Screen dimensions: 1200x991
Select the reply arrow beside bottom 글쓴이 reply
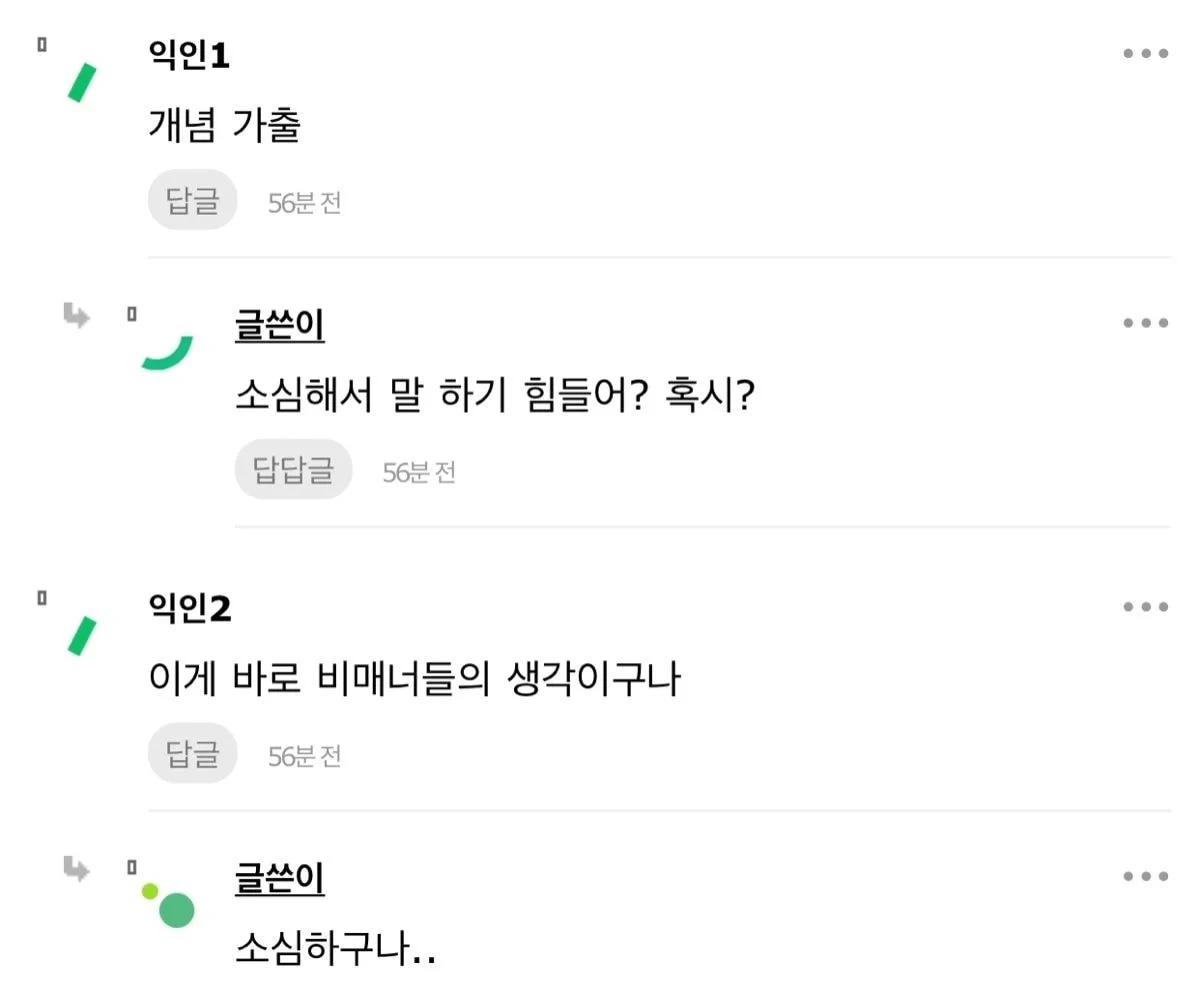point(77,870)
